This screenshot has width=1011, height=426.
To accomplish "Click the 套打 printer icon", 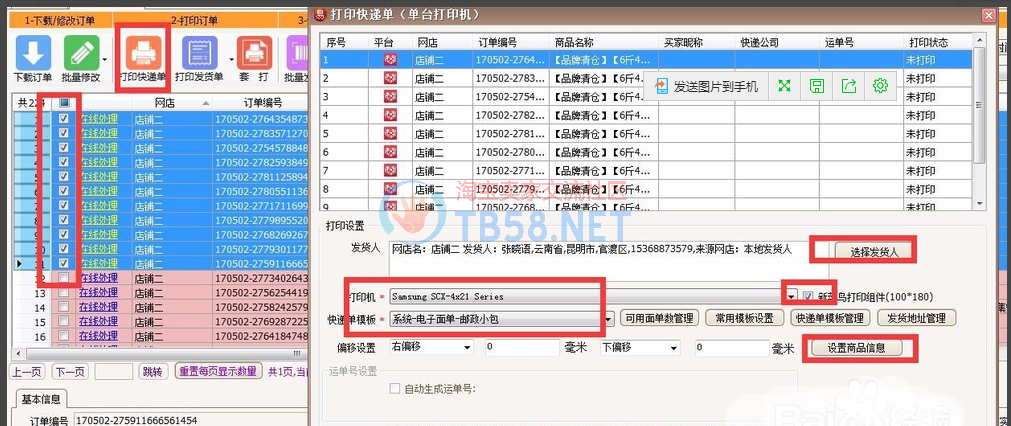I will pyautogui.click(x=253, y=53).
